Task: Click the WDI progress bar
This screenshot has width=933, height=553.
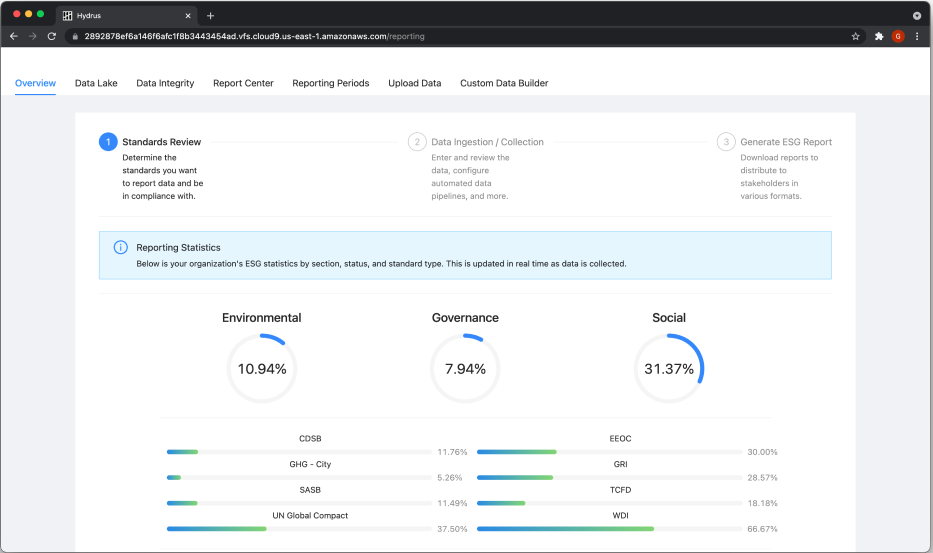Action: pos(610,529)
